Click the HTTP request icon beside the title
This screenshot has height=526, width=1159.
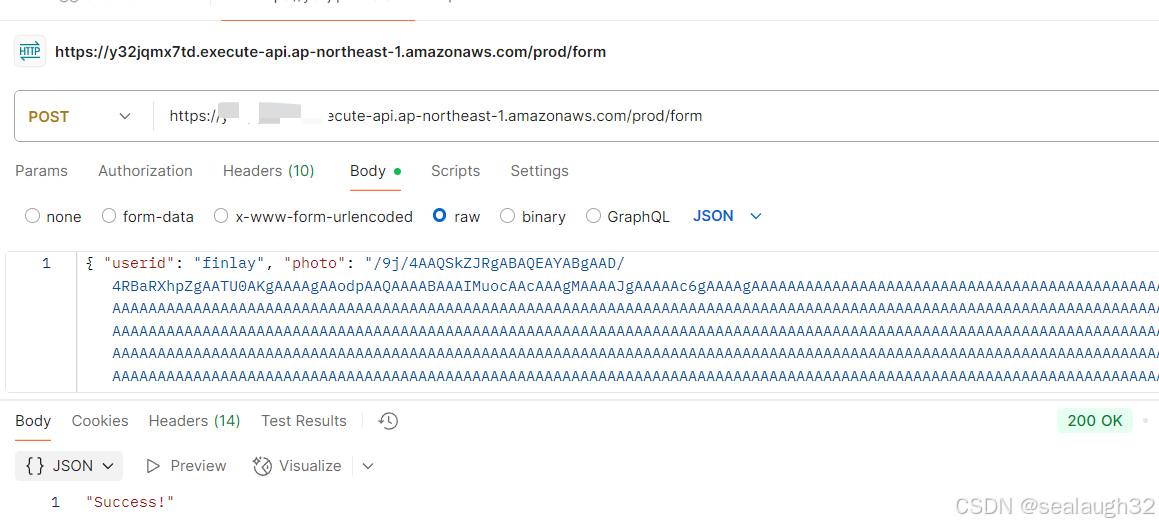[30, 52]
